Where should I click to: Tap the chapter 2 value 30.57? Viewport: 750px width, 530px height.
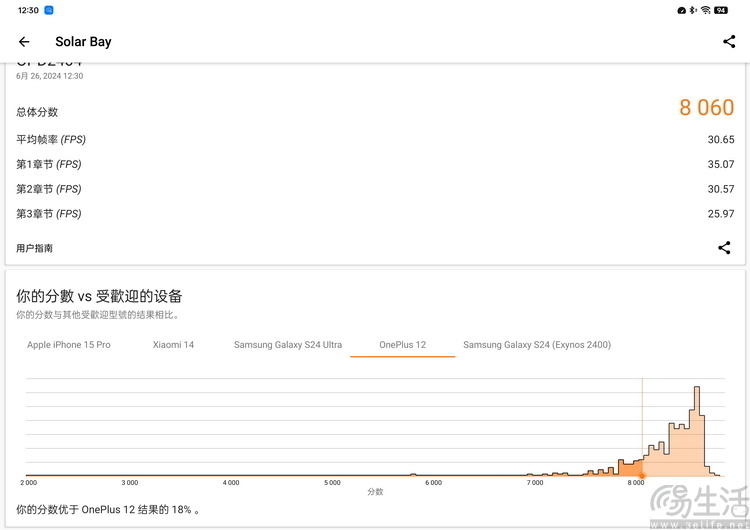pos(721,189)
